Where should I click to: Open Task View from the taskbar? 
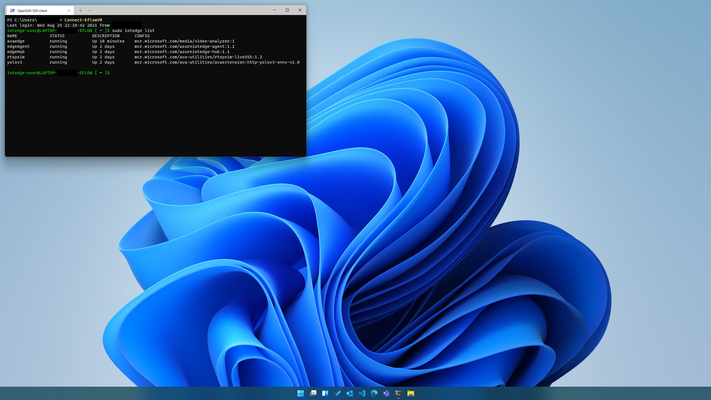[313, 393]
